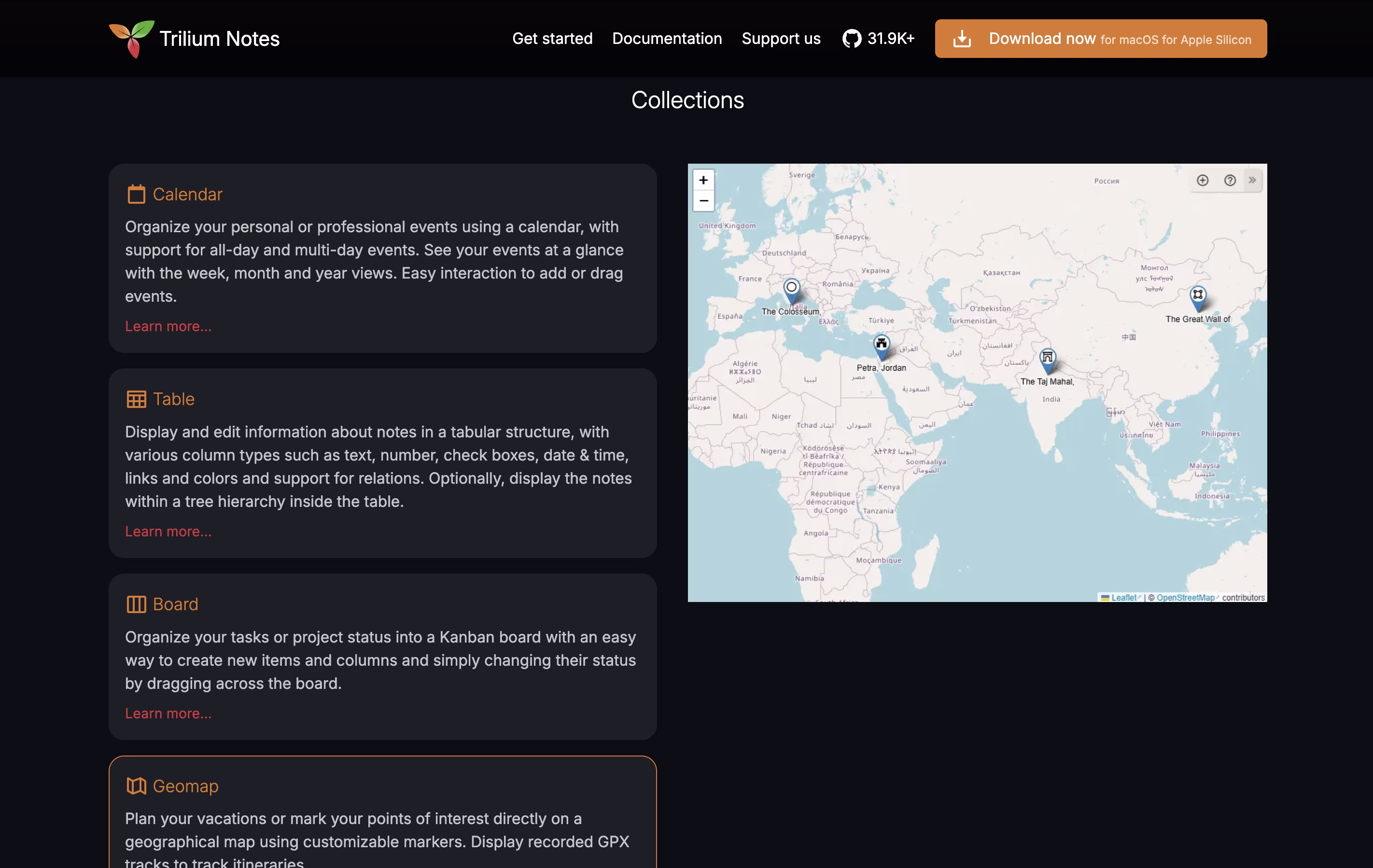Image resolution: width=1373 pixels, height=868 pixels.
Task: Select the Petra, Jordan map marker
Action: click(x=882, y=346)
